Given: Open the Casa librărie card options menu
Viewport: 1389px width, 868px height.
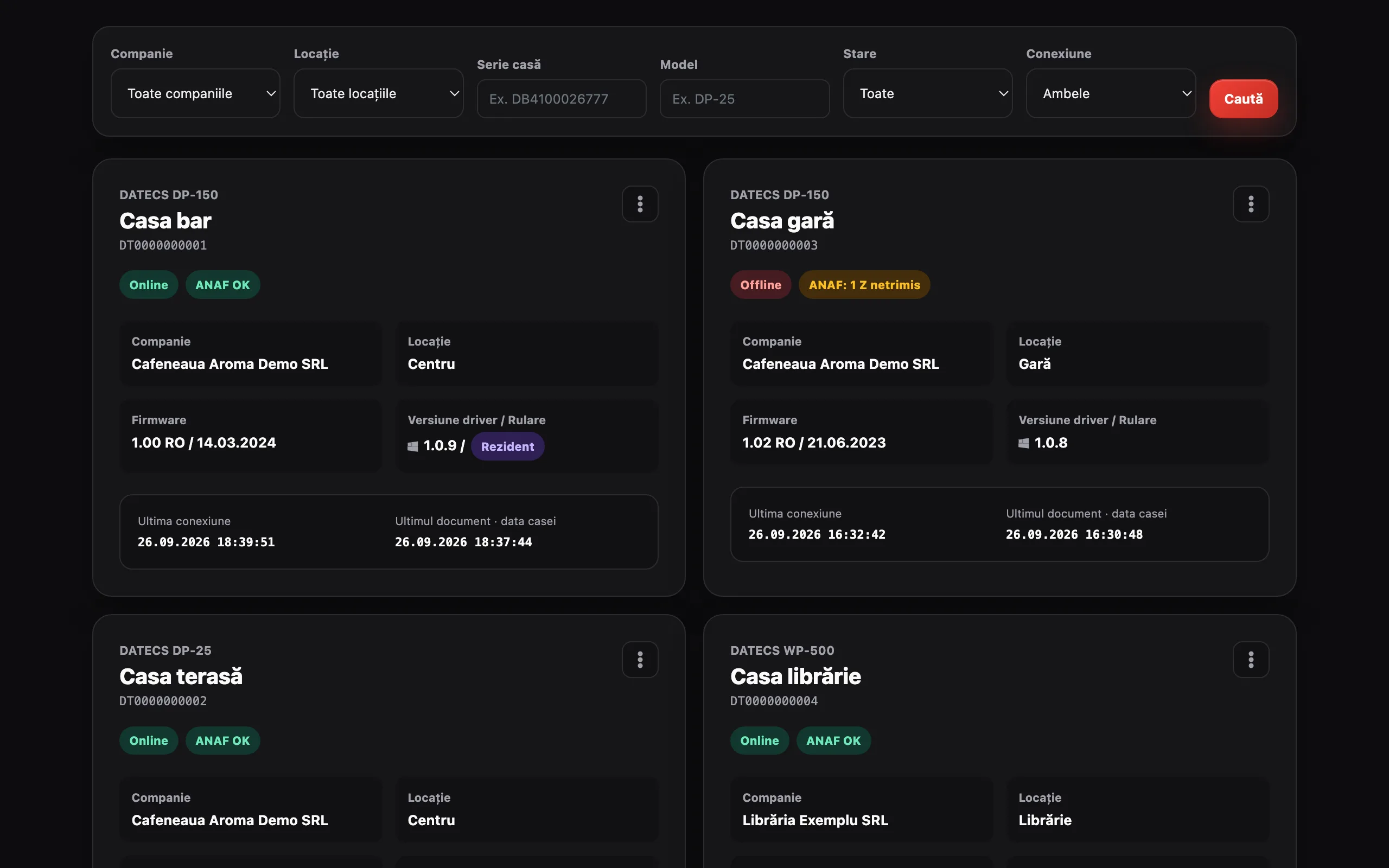Looking at the screenshot, I should tap(1251, 660).
